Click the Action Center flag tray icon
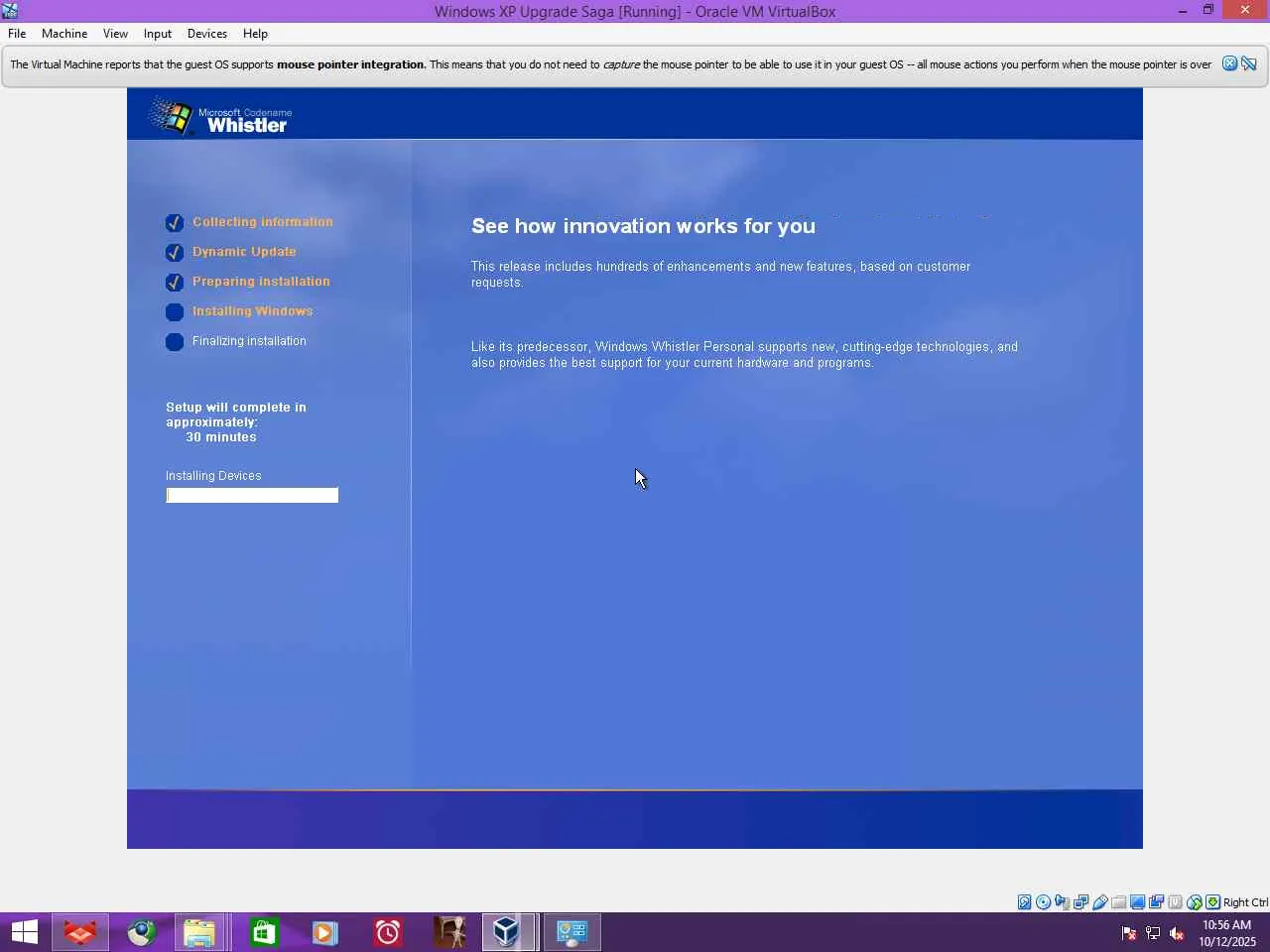Viewport: 1270px width, 952px height. click(1129, 933)
